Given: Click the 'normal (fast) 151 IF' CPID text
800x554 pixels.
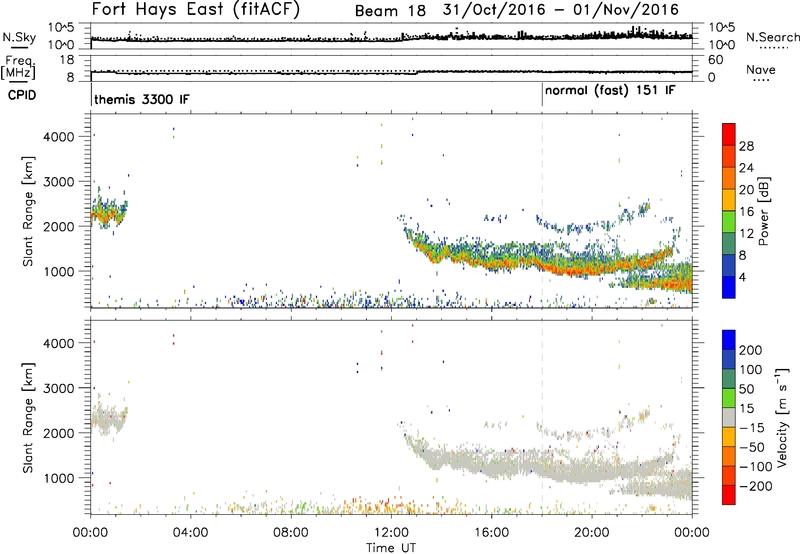Looking at the screenshot, I should click(x=610, y=91).
